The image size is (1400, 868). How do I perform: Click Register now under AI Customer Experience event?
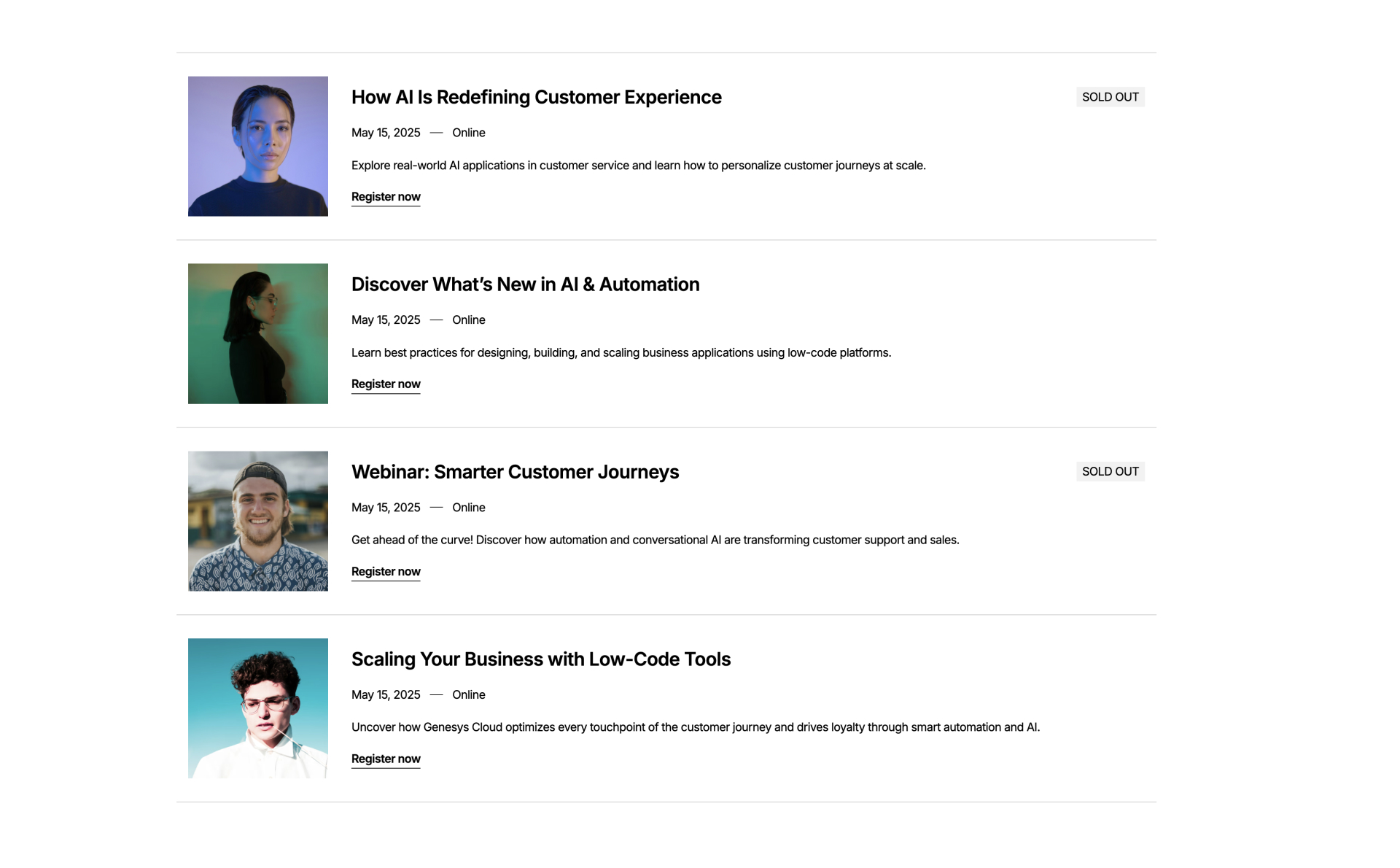[x=386, y=197]
